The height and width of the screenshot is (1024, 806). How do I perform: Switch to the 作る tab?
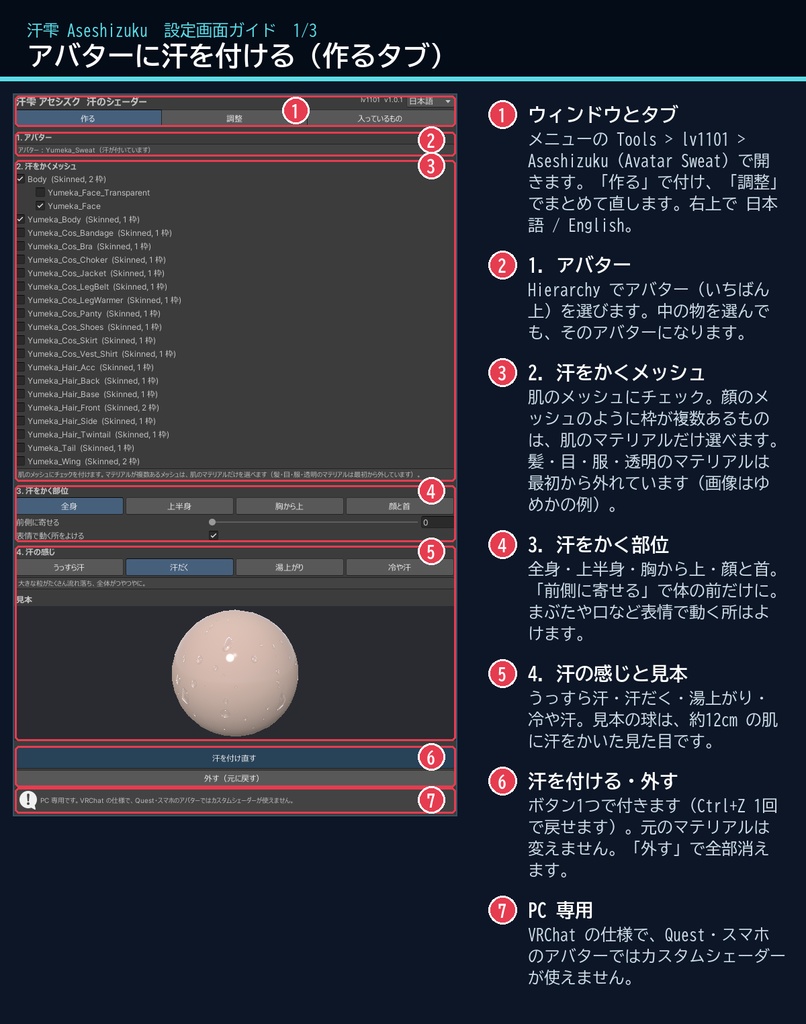click(88, 118)
